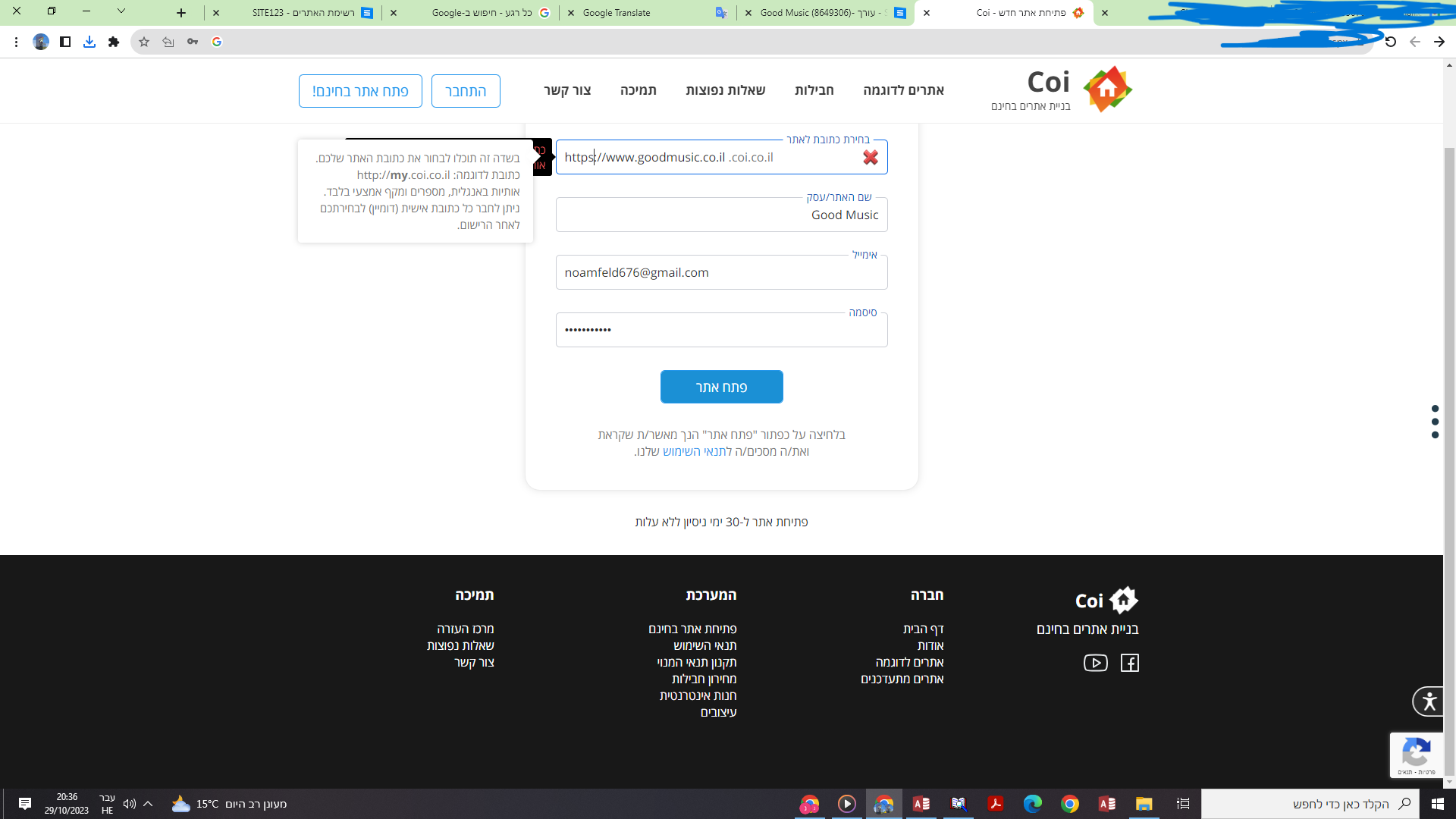This screenshot has height=819, width=1456.
Task: Click into the email input field
Action: click(x=720, y=272)
